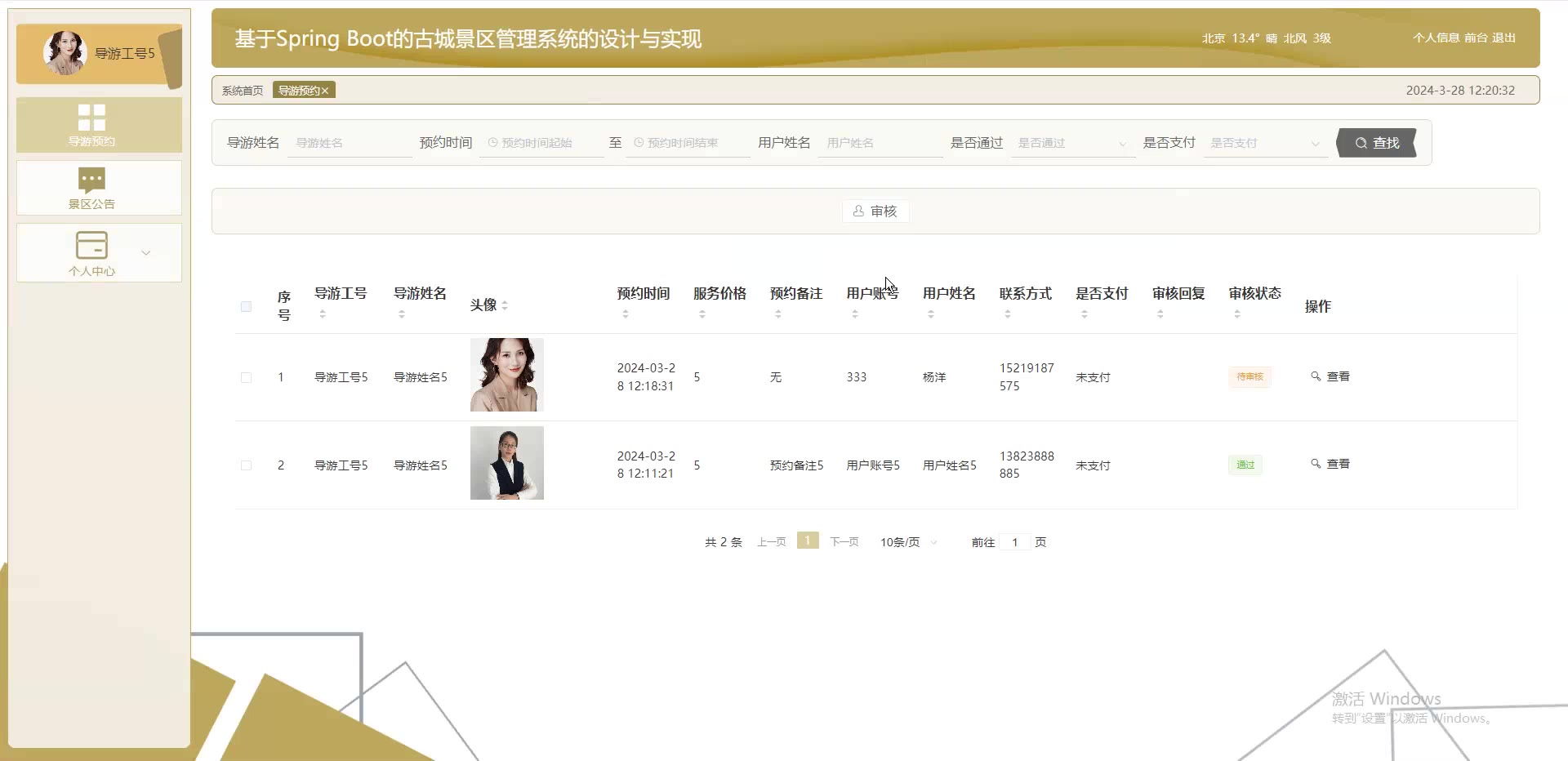
Task: Click the 2024-3-28 clock timestamp text
Action: pos(1460,91)
